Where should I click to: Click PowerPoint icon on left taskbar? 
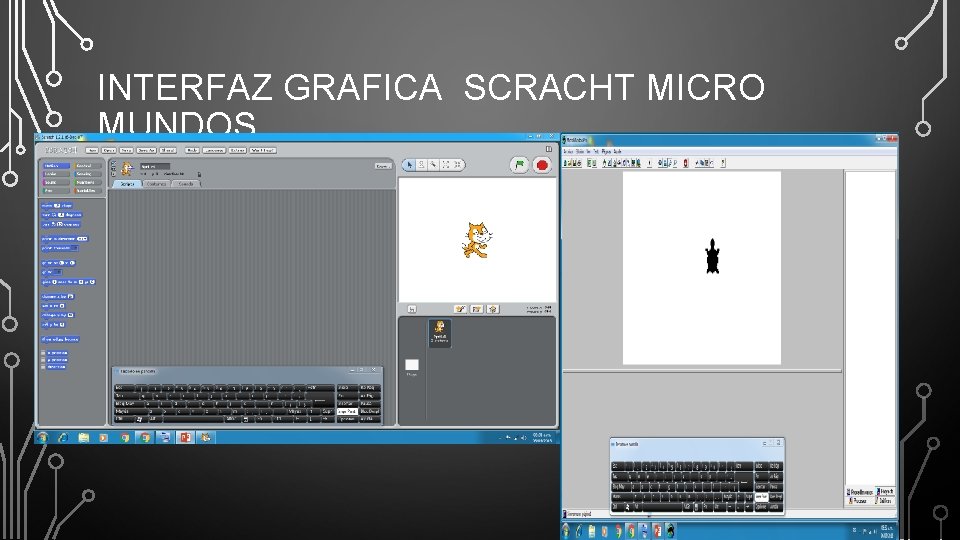point(185,437)
